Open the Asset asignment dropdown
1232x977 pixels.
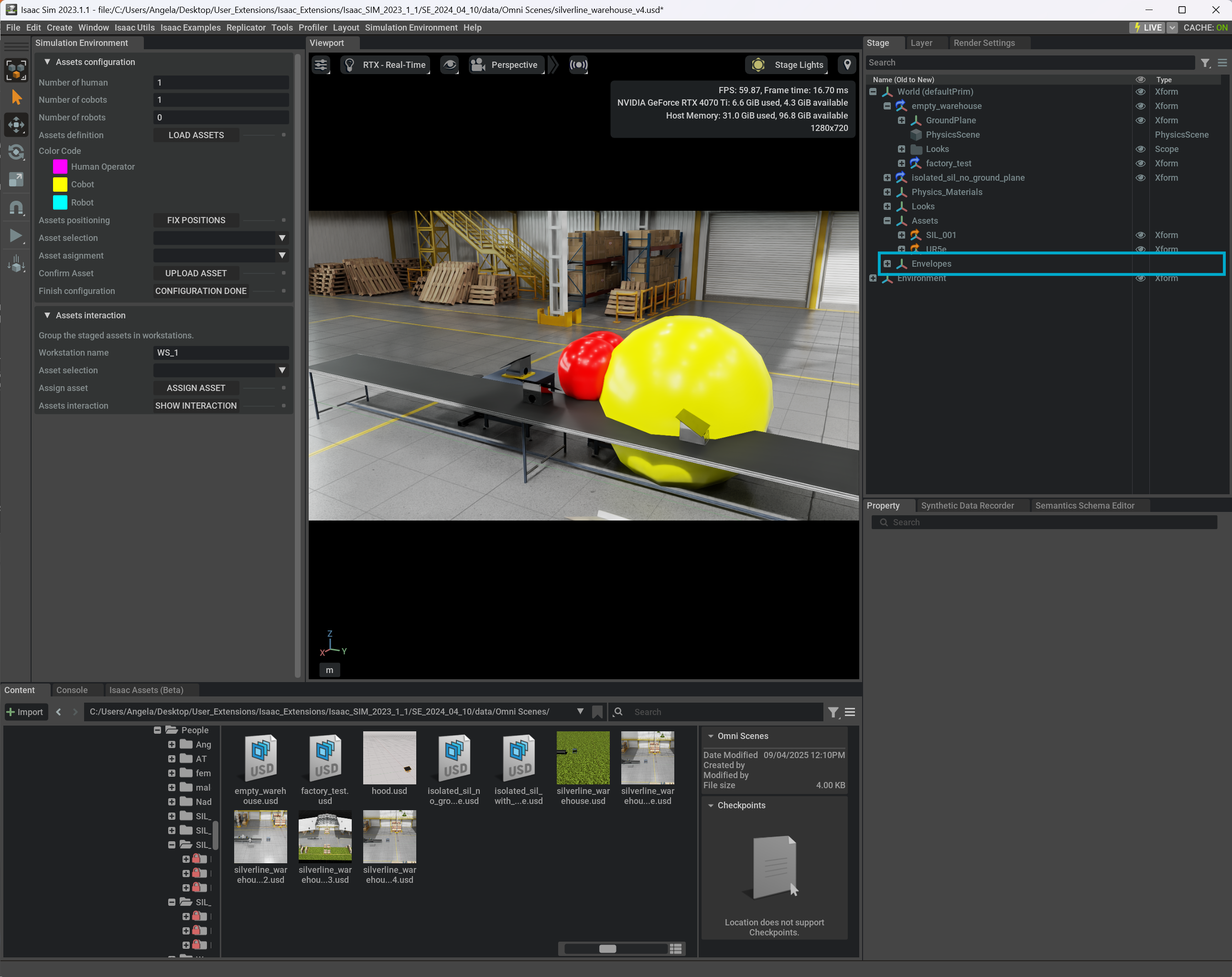coord(281,256)
